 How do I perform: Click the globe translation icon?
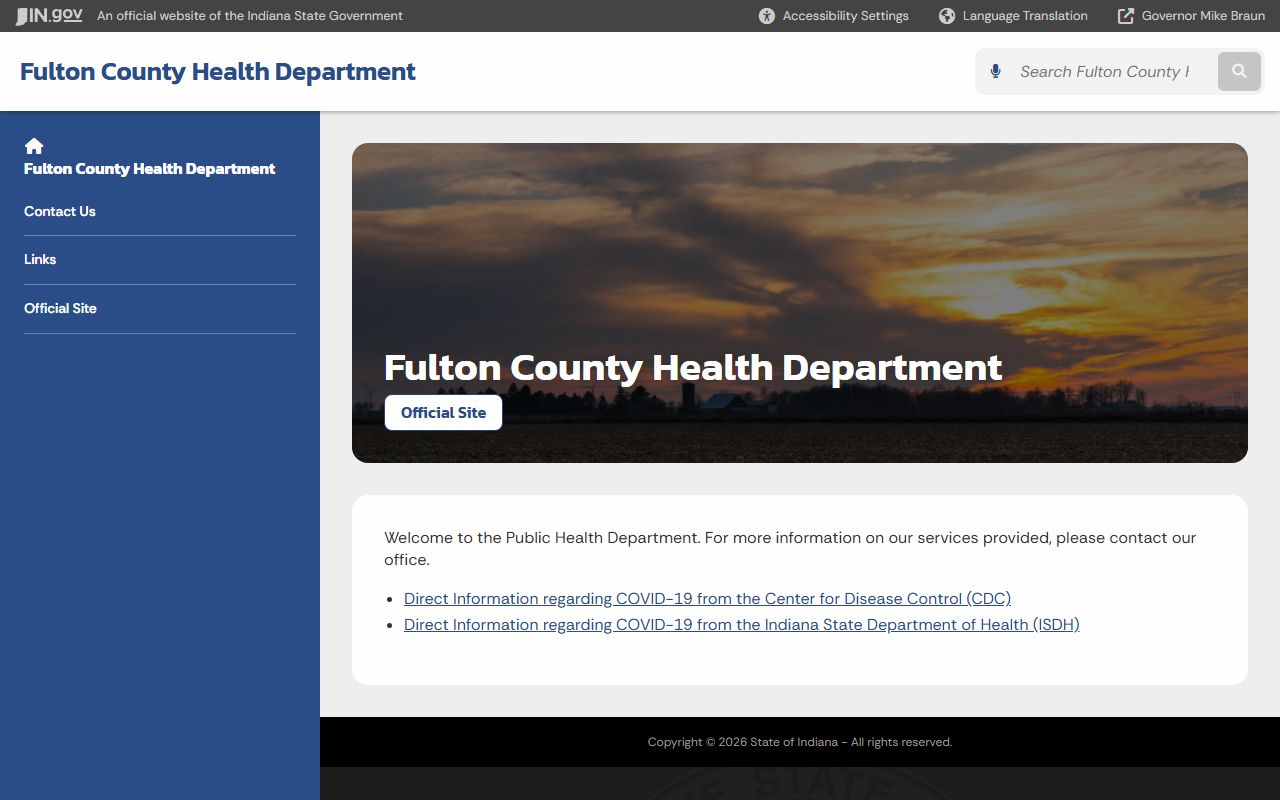point(947,16)
